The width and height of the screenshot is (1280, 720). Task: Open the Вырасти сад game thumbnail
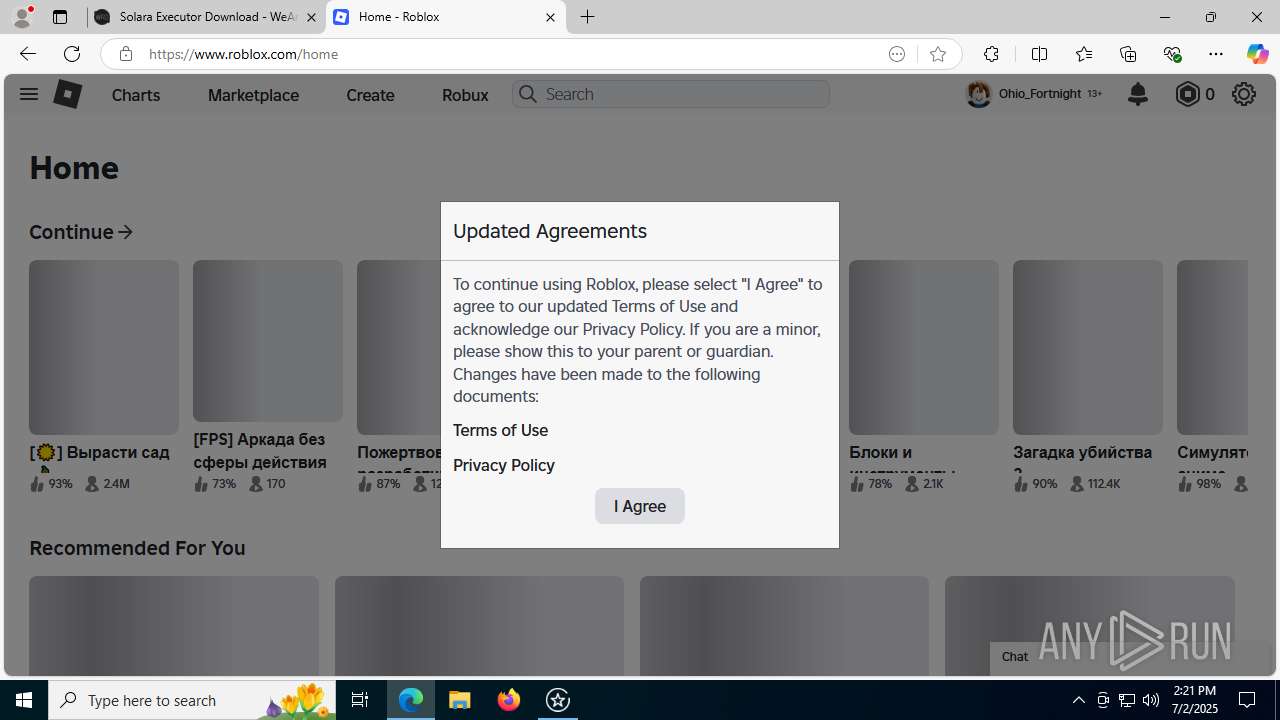(x=104, y=347)
